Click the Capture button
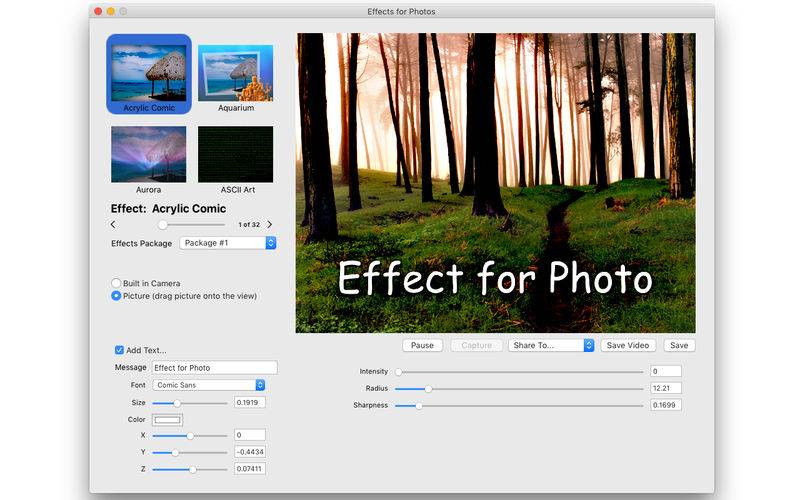This screenshot has height=500, width=800. tap(477, 345)
